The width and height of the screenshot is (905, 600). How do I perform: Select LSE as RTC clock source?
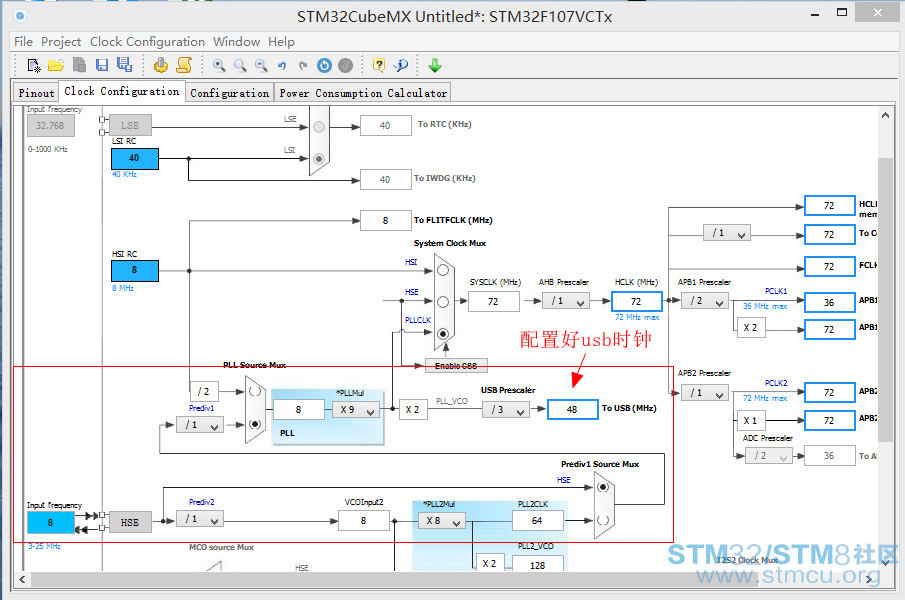click(319, 127)
